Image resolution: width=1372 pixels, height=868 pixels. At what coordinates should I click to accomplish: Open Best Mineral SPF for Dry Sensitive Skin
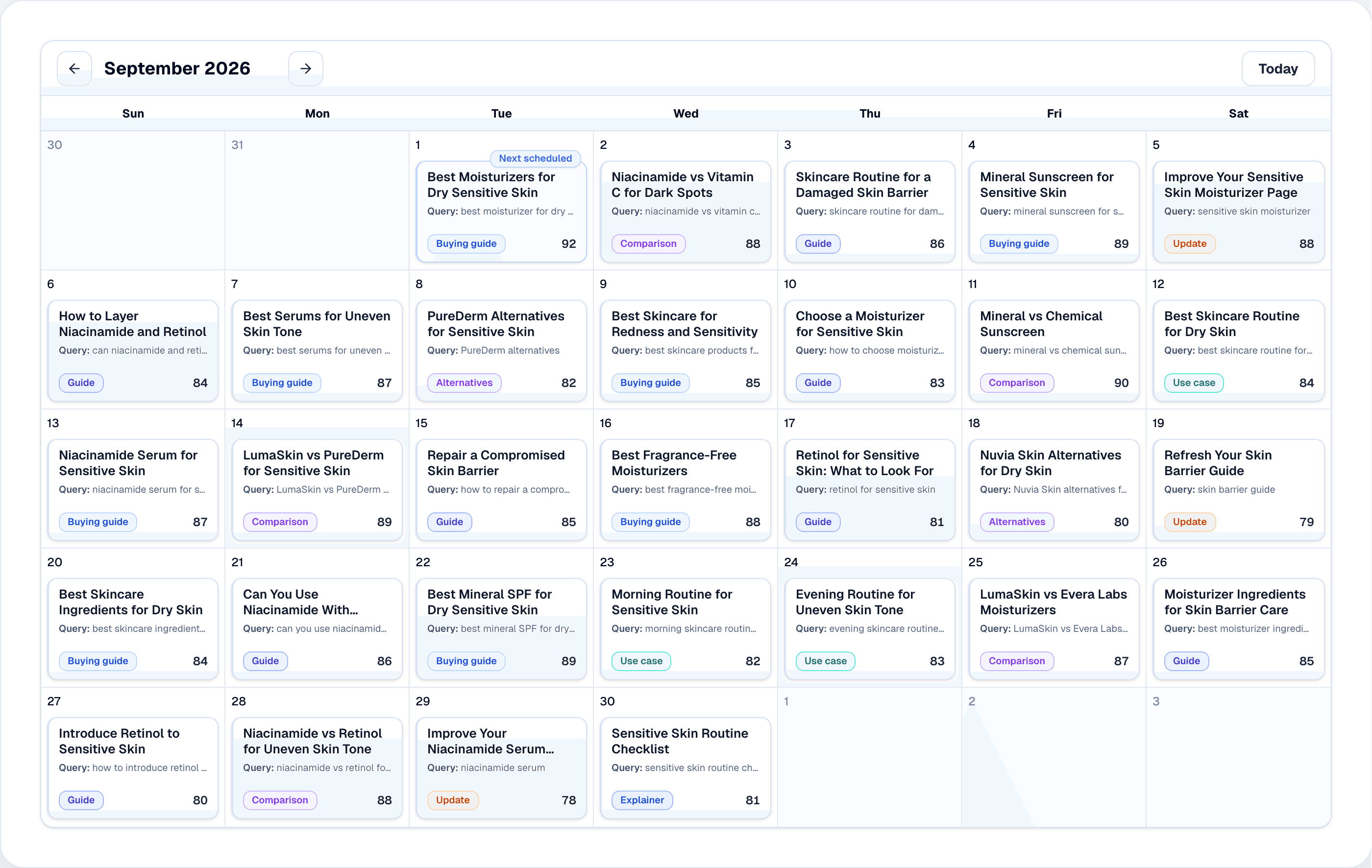pos(501,629)
